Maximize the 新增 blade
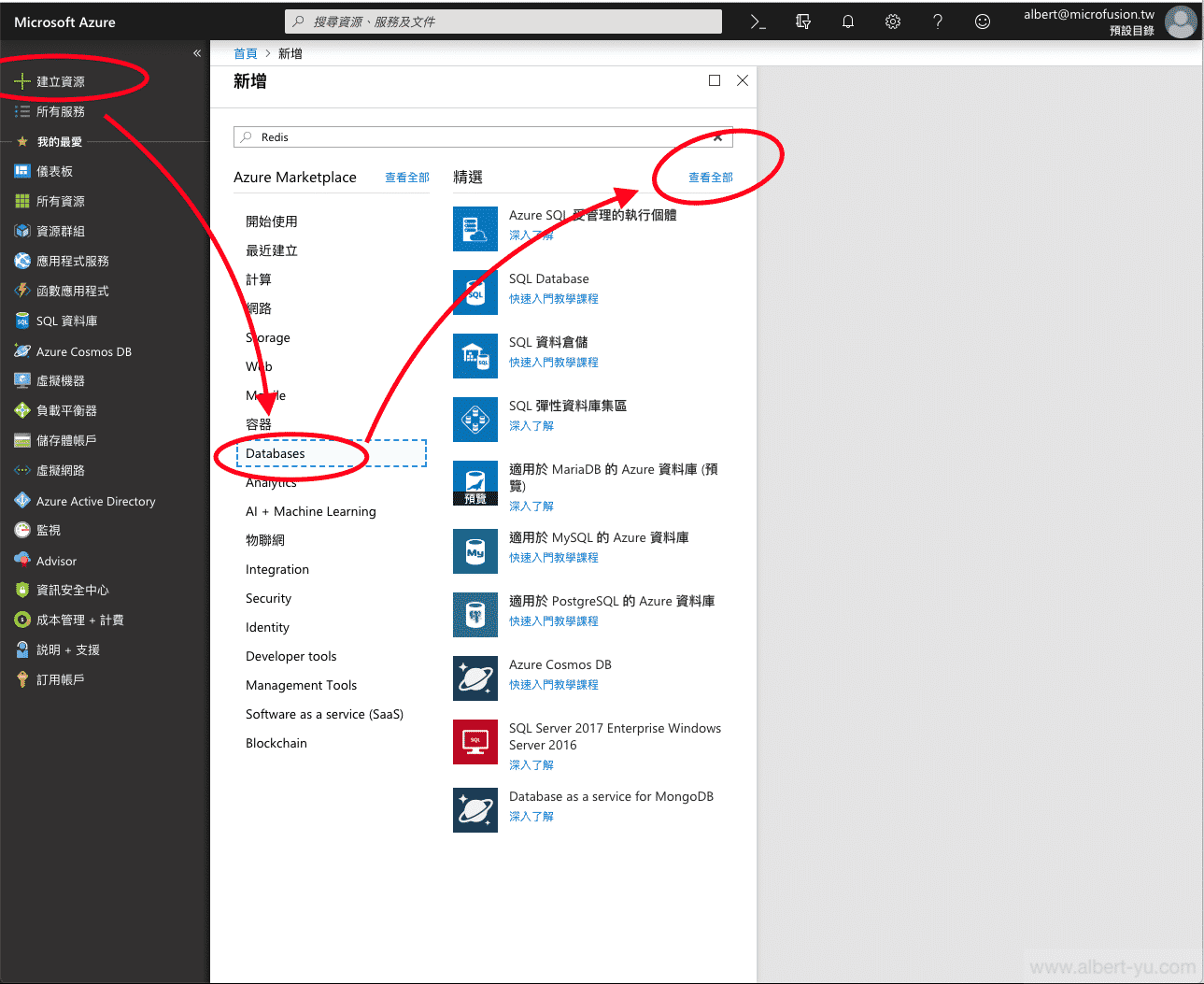 tap(715, 80)
